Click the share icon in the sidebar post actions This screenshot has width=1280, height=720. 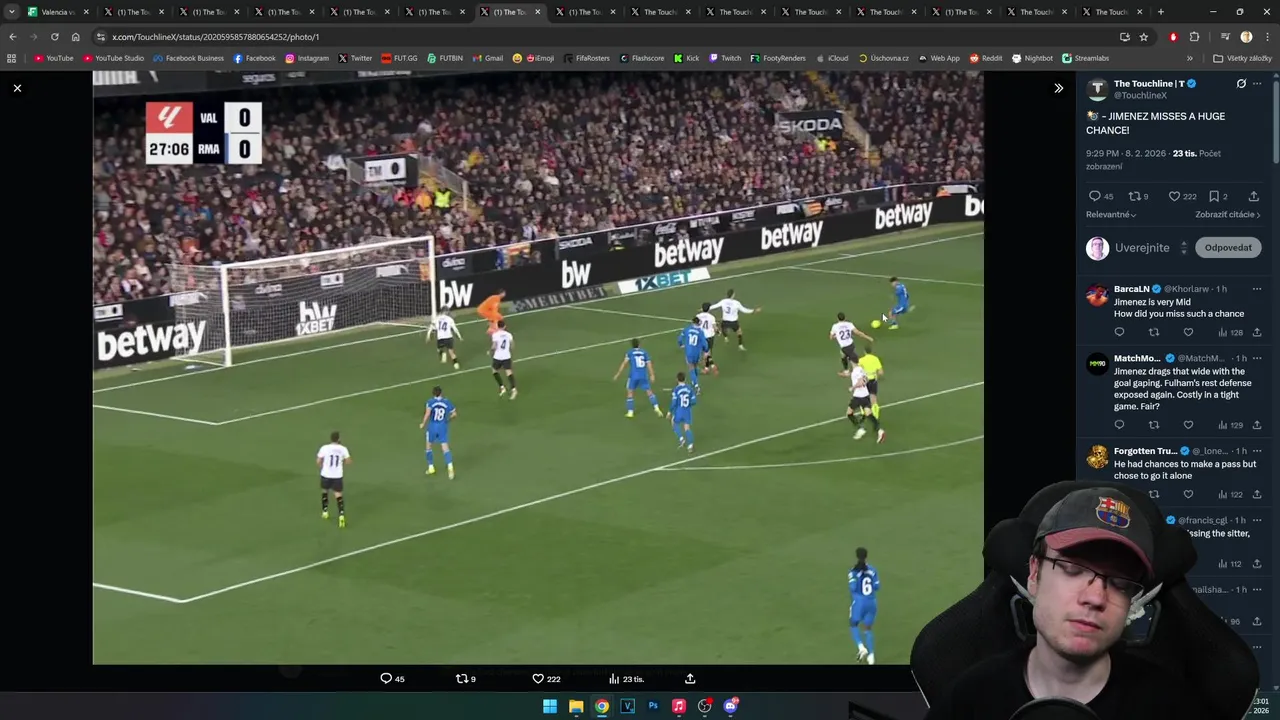tap(1254, 196)
